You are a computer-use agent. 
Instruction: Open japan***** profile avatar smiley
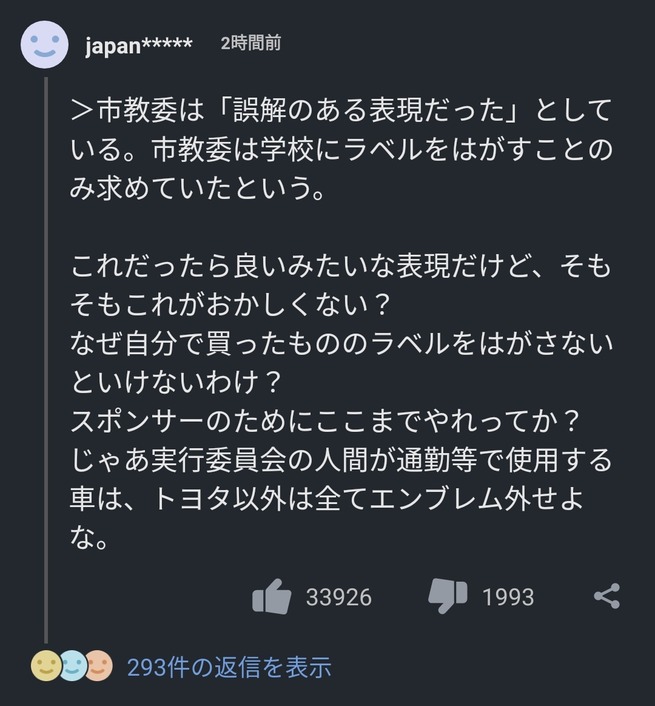(x=45, y=45)
